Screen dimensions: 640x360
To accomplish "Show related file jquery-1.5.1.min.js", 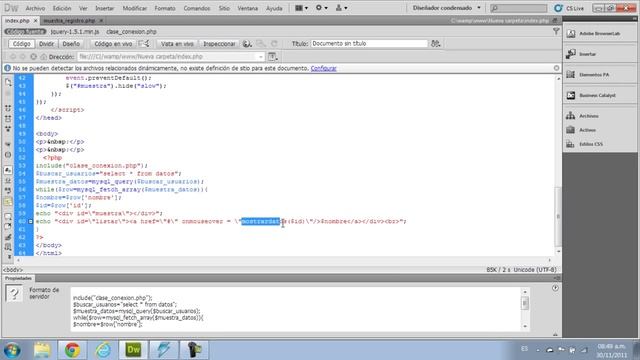I will (75, 31).
